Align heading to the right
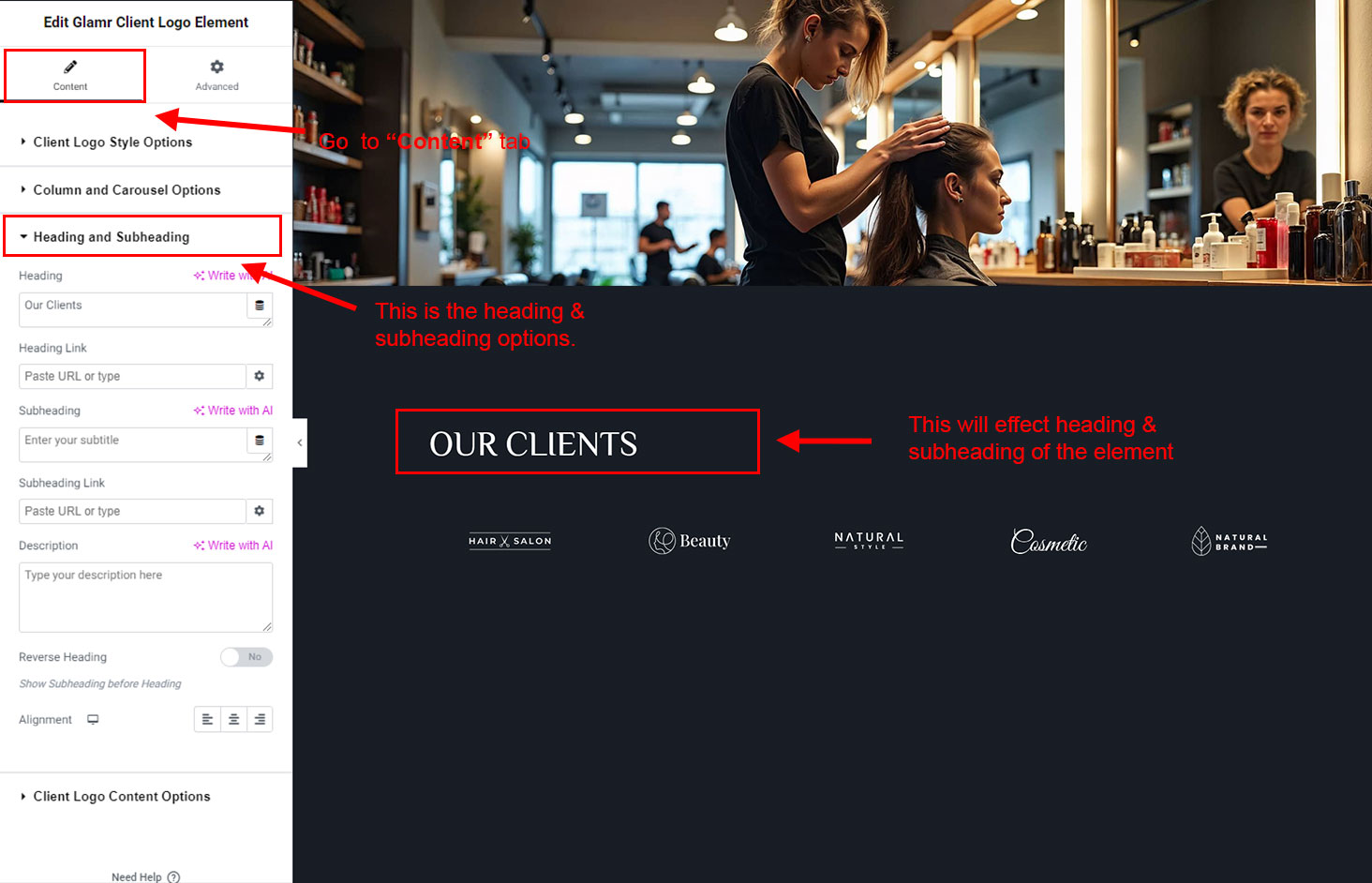 click(x=260, y=719)
